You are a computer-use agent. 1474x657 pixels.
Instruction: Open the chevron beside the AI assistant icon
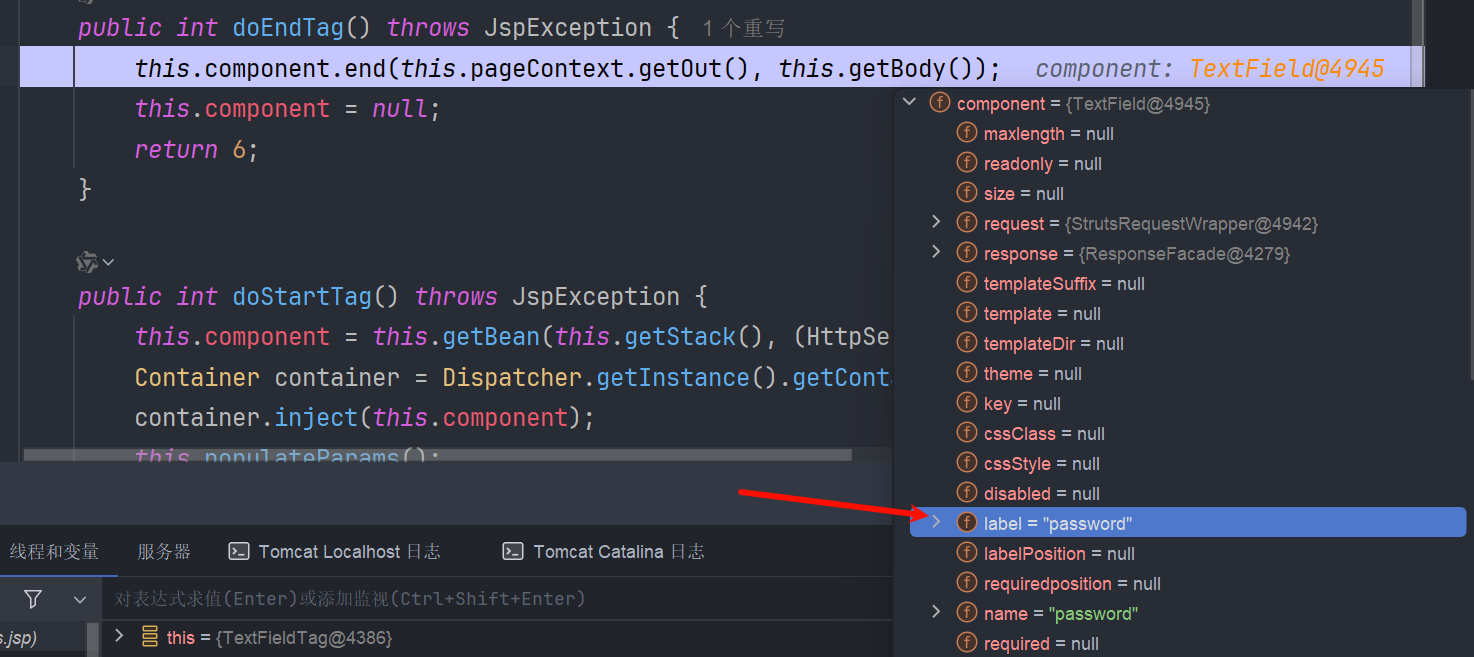click(x=108, y=262)
